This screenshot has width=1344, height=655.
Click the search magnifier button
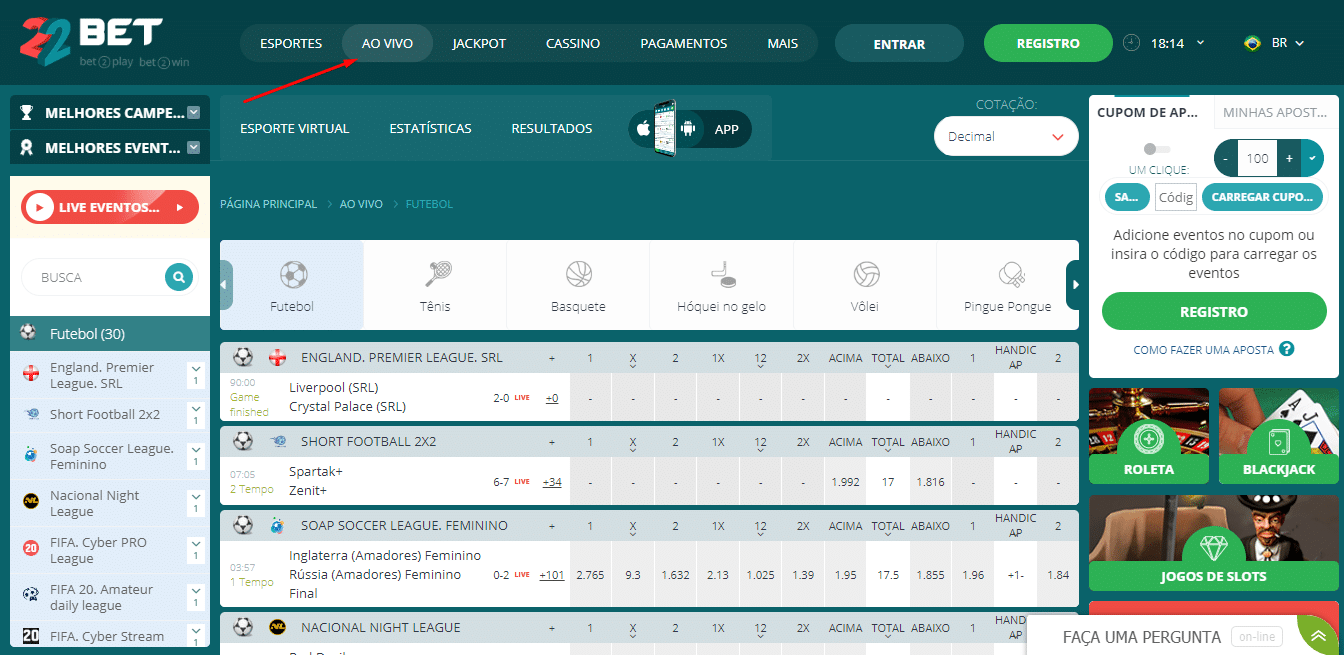[x=179, y=277]
